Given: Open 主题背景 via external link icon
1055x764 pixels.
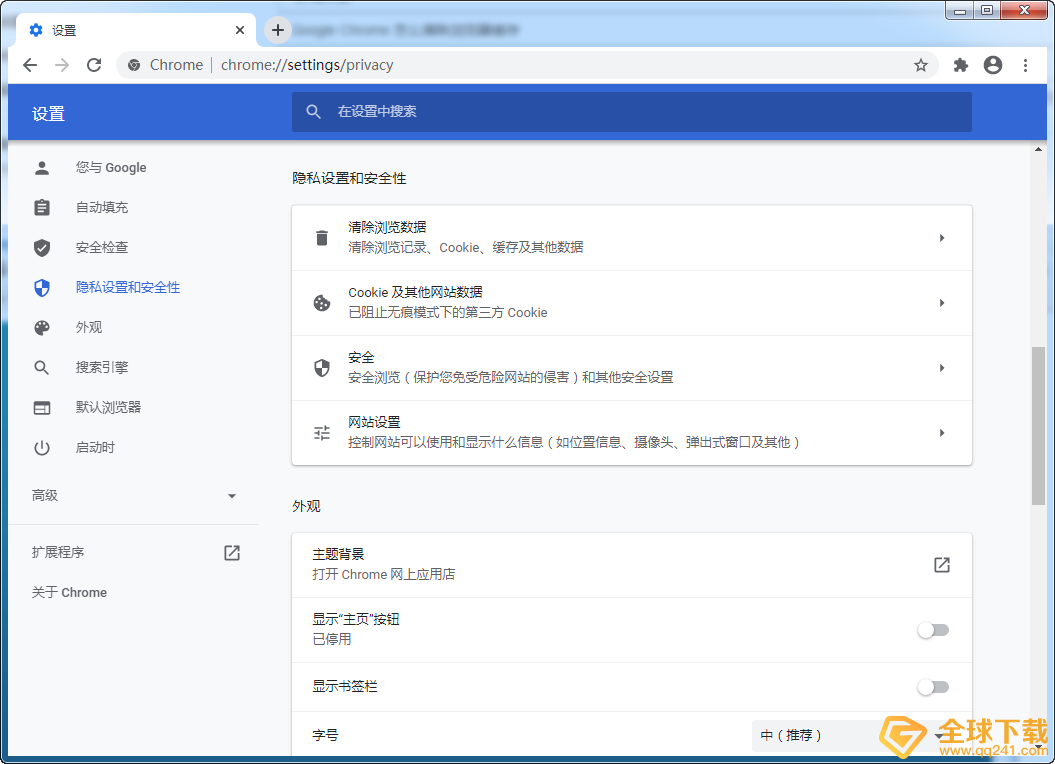Looking at the screenshot, I should coord(941,564).
